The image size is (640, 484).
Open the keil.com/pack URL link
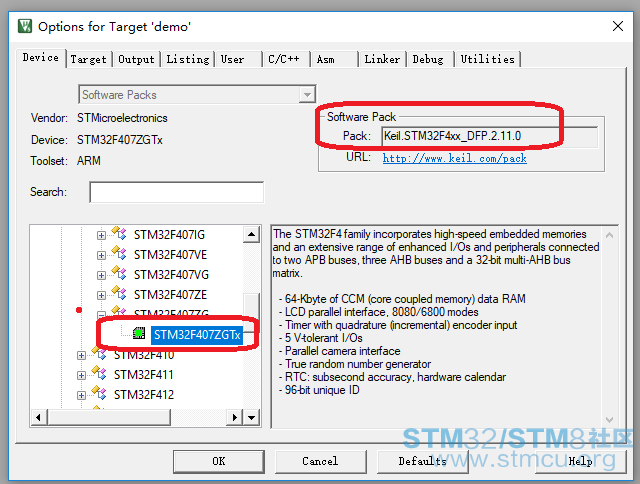[x=455, y=158]
